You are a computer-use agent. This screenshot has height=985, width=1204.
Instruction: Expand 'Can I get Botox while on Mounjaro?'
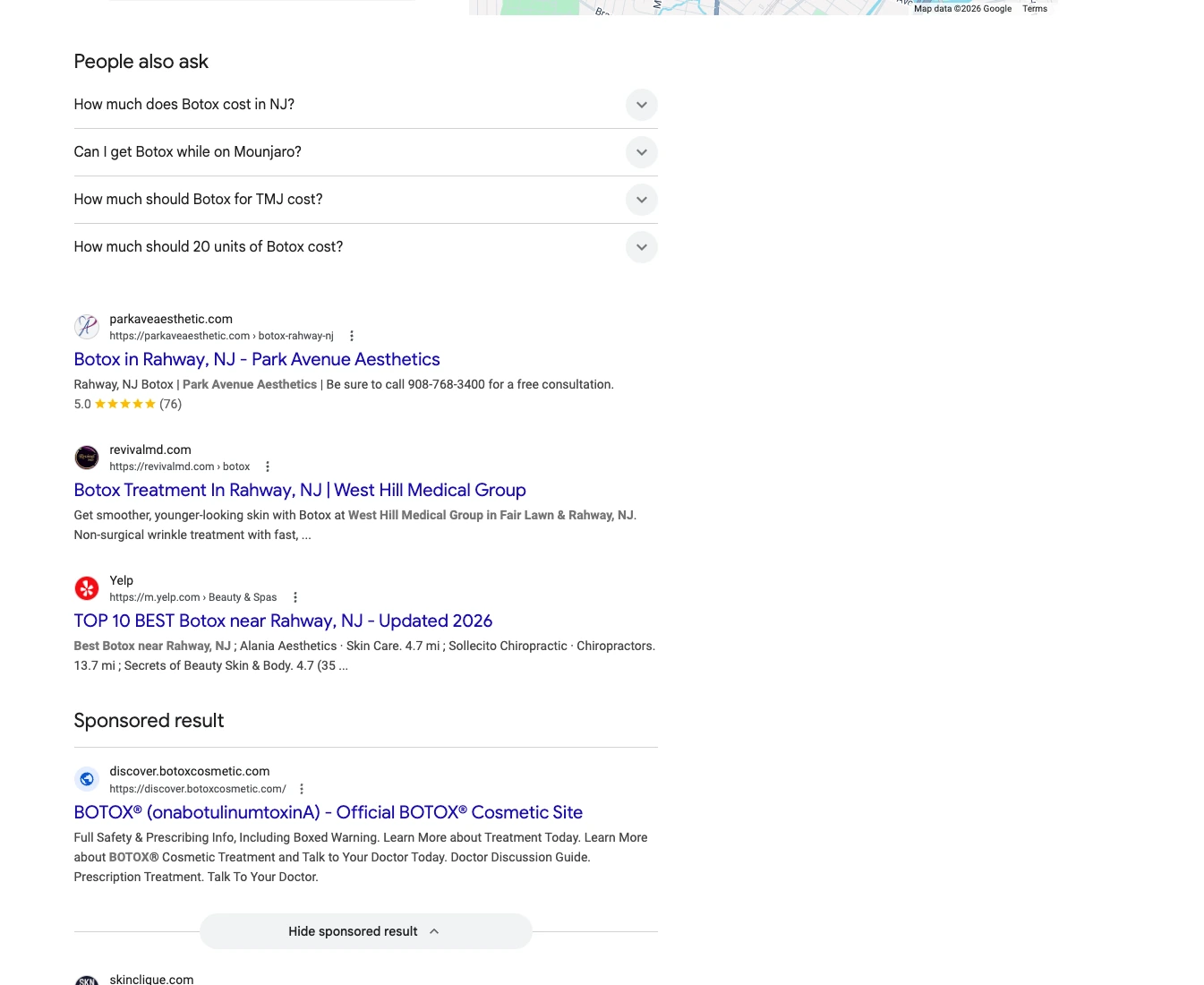click(365, 152)
